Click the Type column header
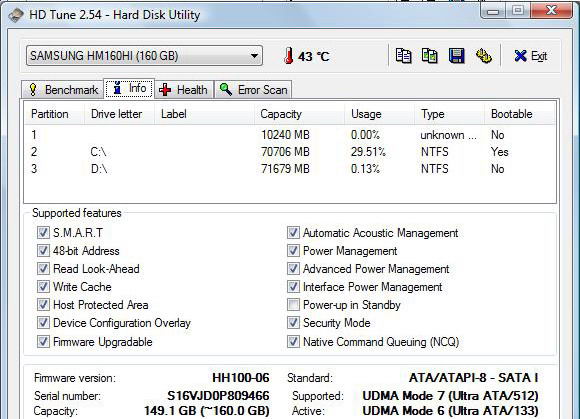Viewport: 580px width, 419px height. [x=449, y=114]
